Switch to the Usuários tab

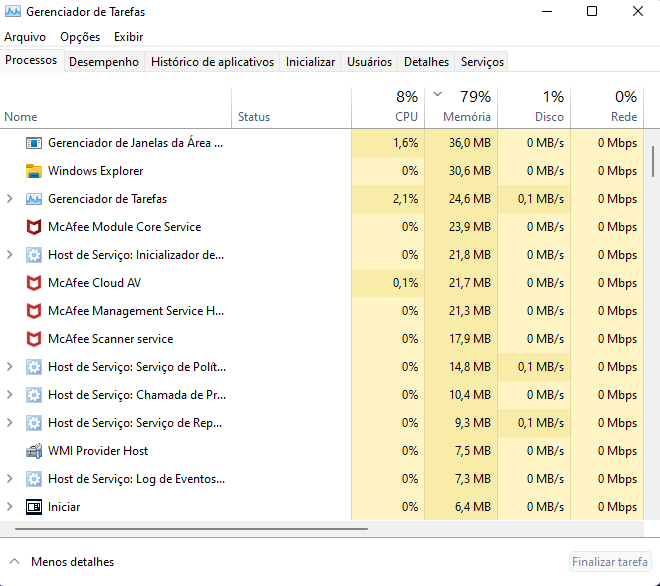click(x=369, y=62)
